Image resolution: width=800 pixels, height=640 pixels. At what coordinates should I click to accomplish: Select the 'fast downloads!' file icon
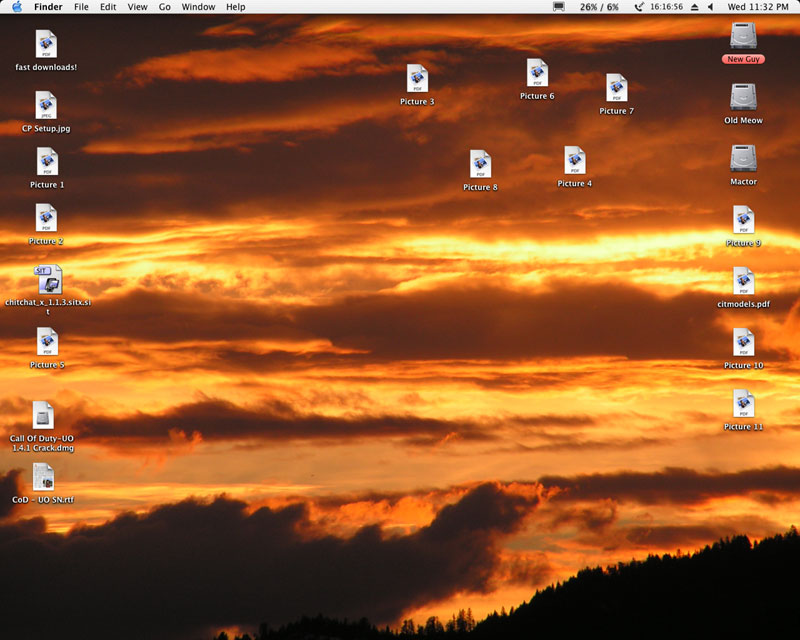click(x=46, y=44)
